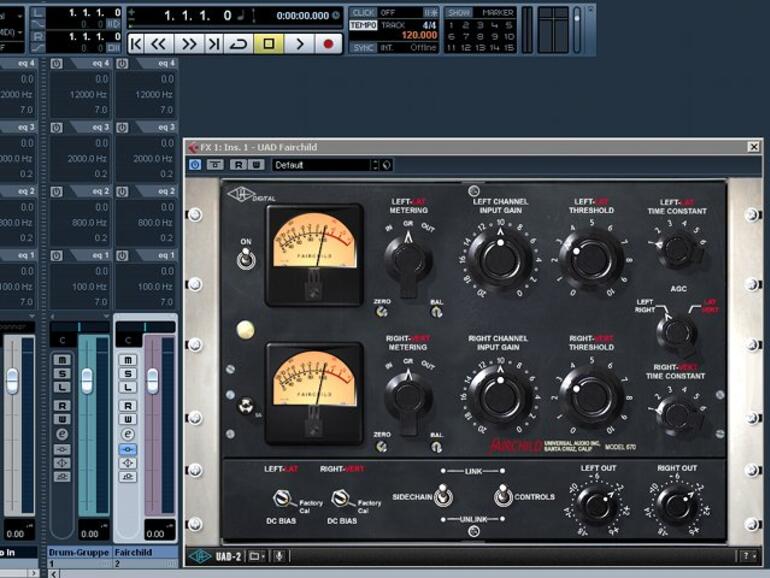Click the CLICK metronome button
Image resolution: width=770 pixels, height=578 pixels.
(362, 12)
